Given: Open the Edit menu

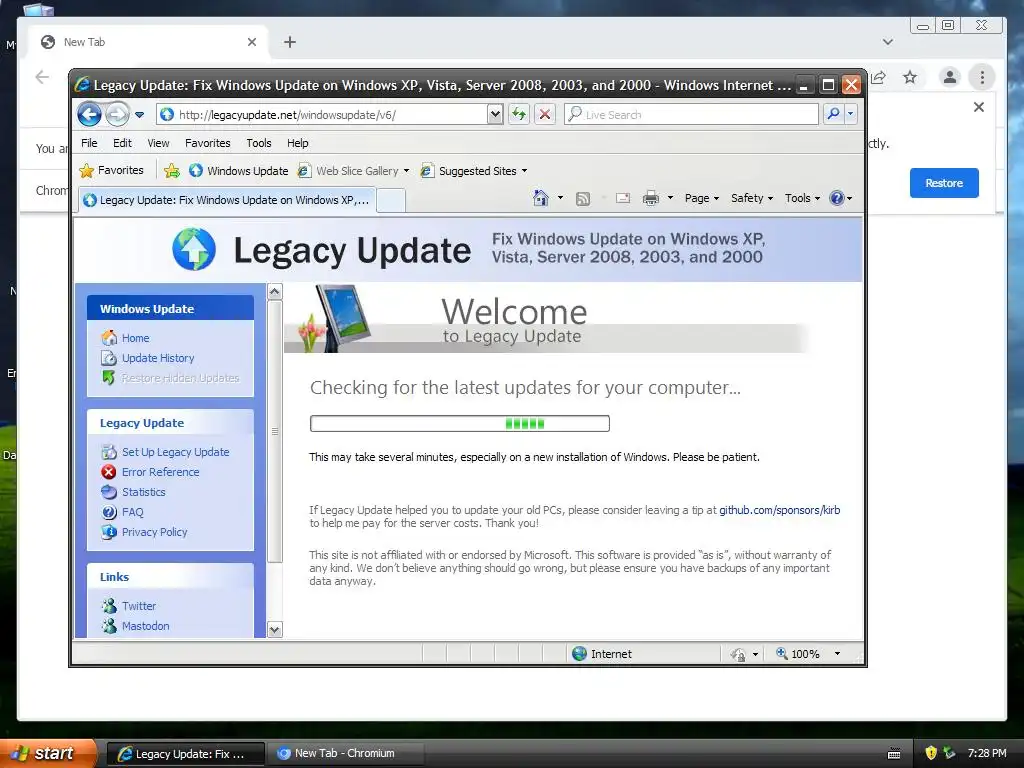Looking at the screenshot, I should pos(122,143).
